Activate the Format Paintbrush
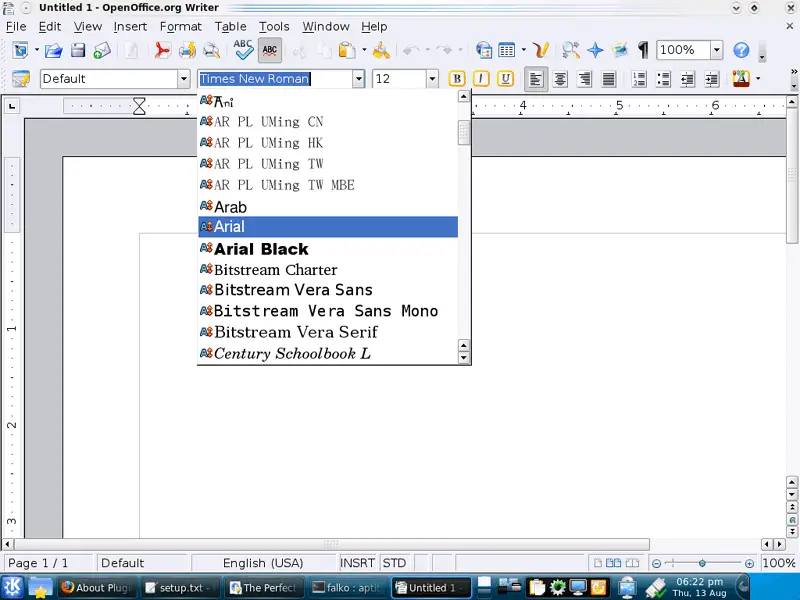Screen dimensions: 800x600 coord(381,50)
